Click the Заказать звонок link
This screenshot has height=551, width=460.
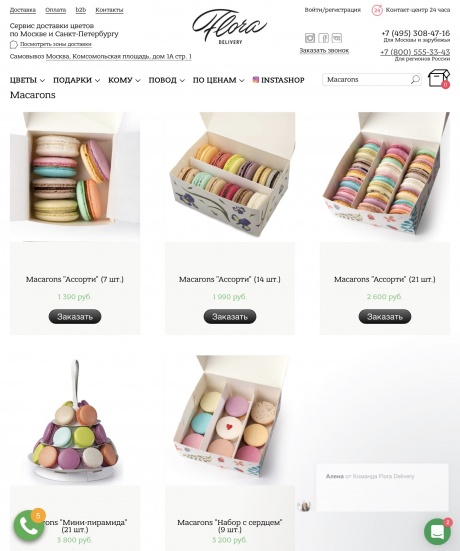[x=324, y=51]
